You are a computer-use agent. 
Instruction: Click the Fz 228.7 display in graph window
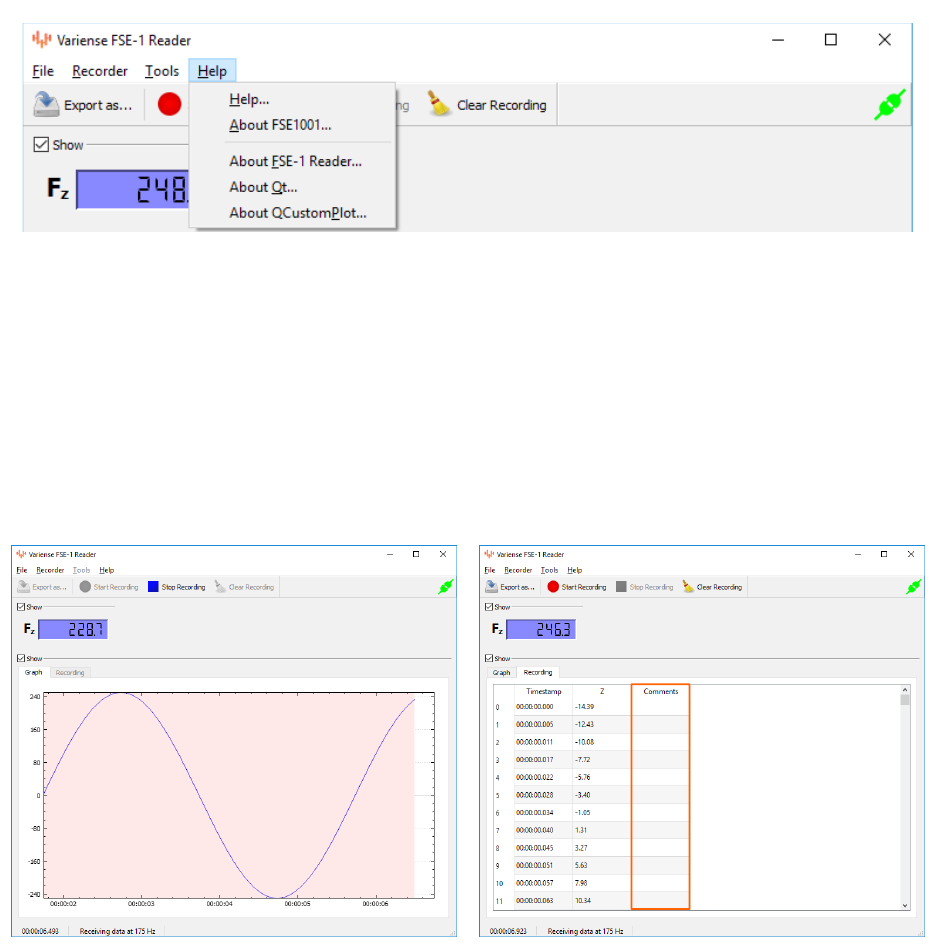(73, 629)
